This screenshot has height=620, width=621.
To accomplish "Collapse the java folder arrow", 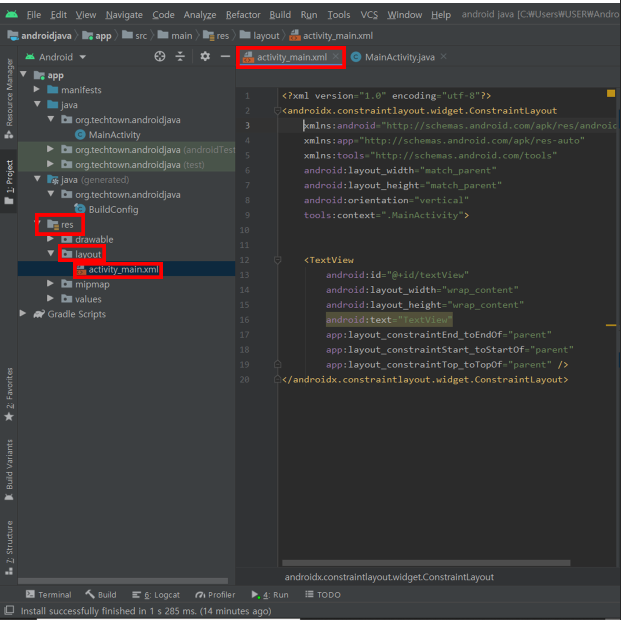I will coord(37,104).
